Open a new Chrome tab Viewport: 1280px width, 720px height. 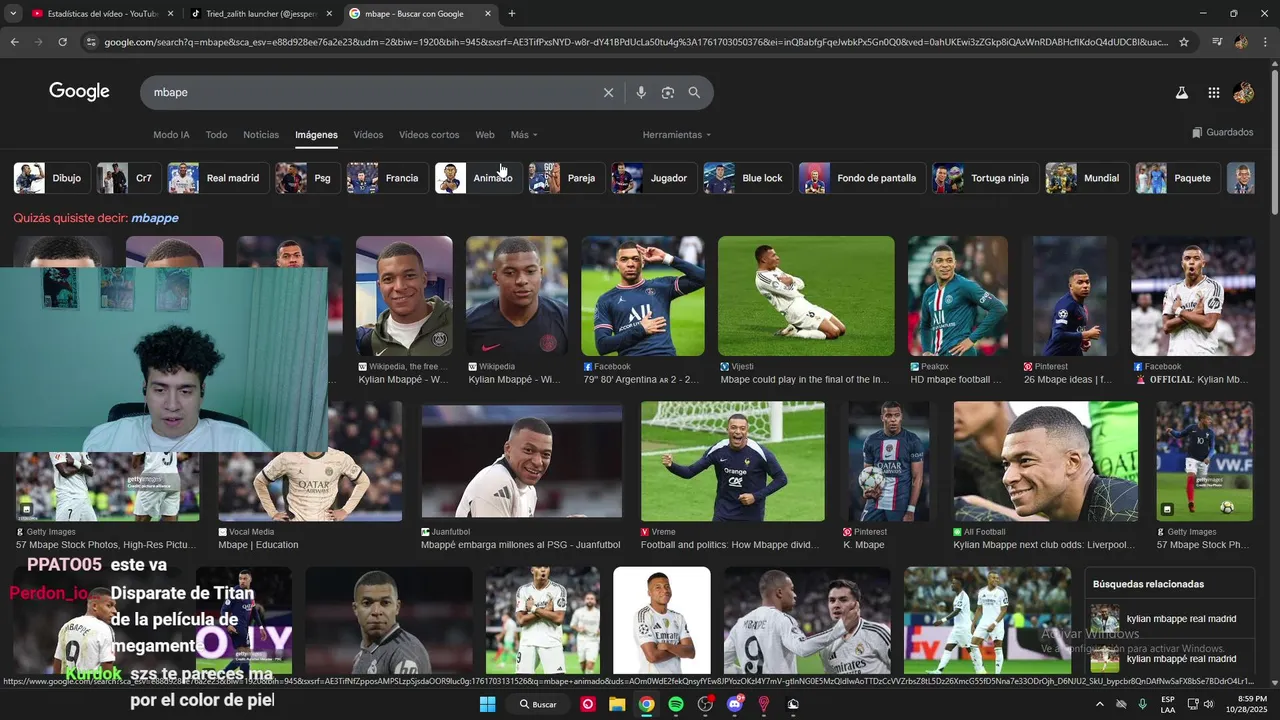click(x=512, y=14)
